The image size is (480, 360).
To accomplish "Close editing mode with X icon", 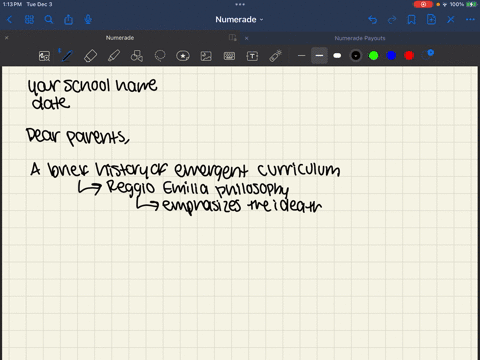I will pos(451,20).
